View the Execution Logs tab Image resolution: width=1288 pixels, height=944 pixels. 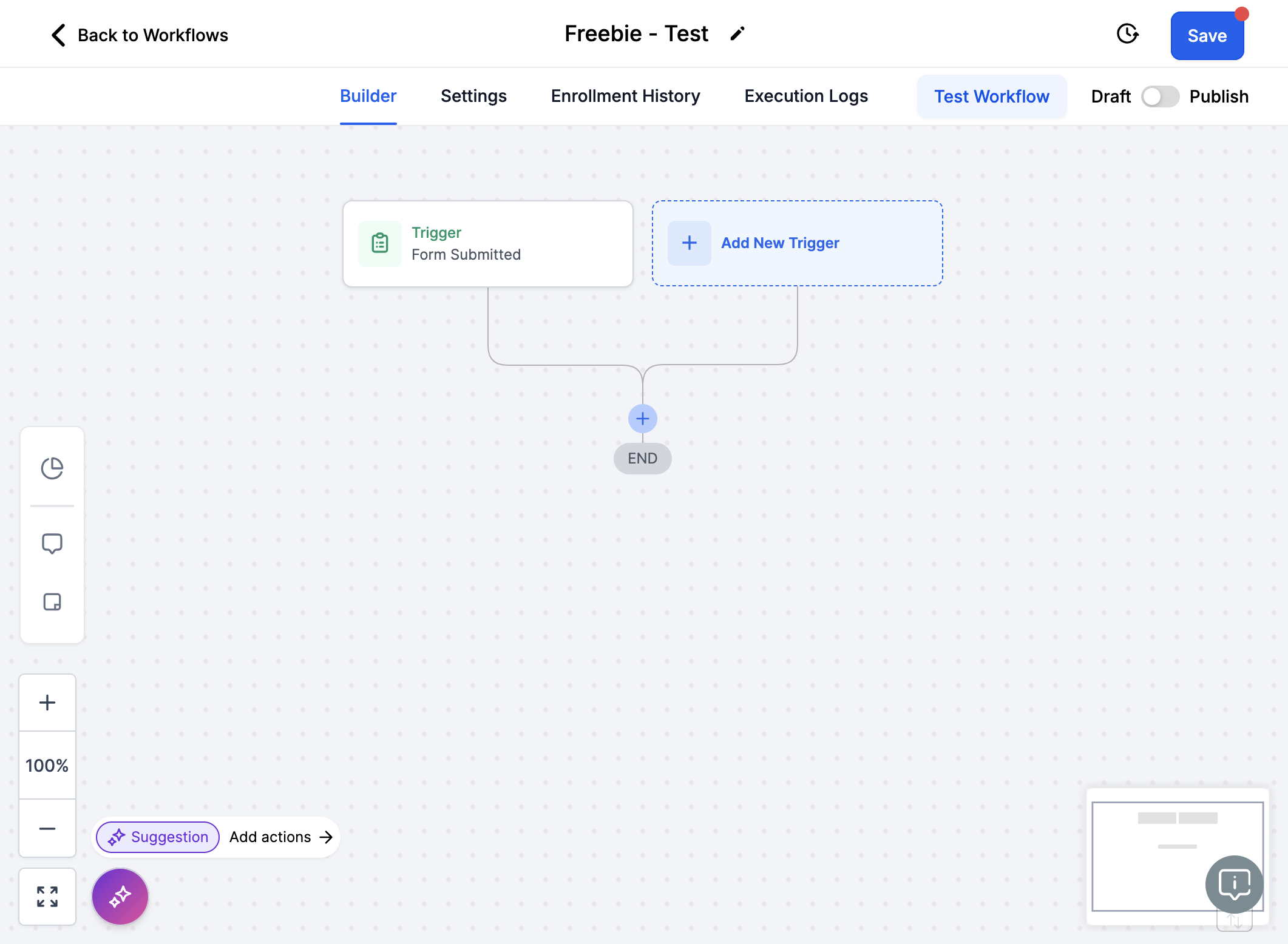point(806,96)
